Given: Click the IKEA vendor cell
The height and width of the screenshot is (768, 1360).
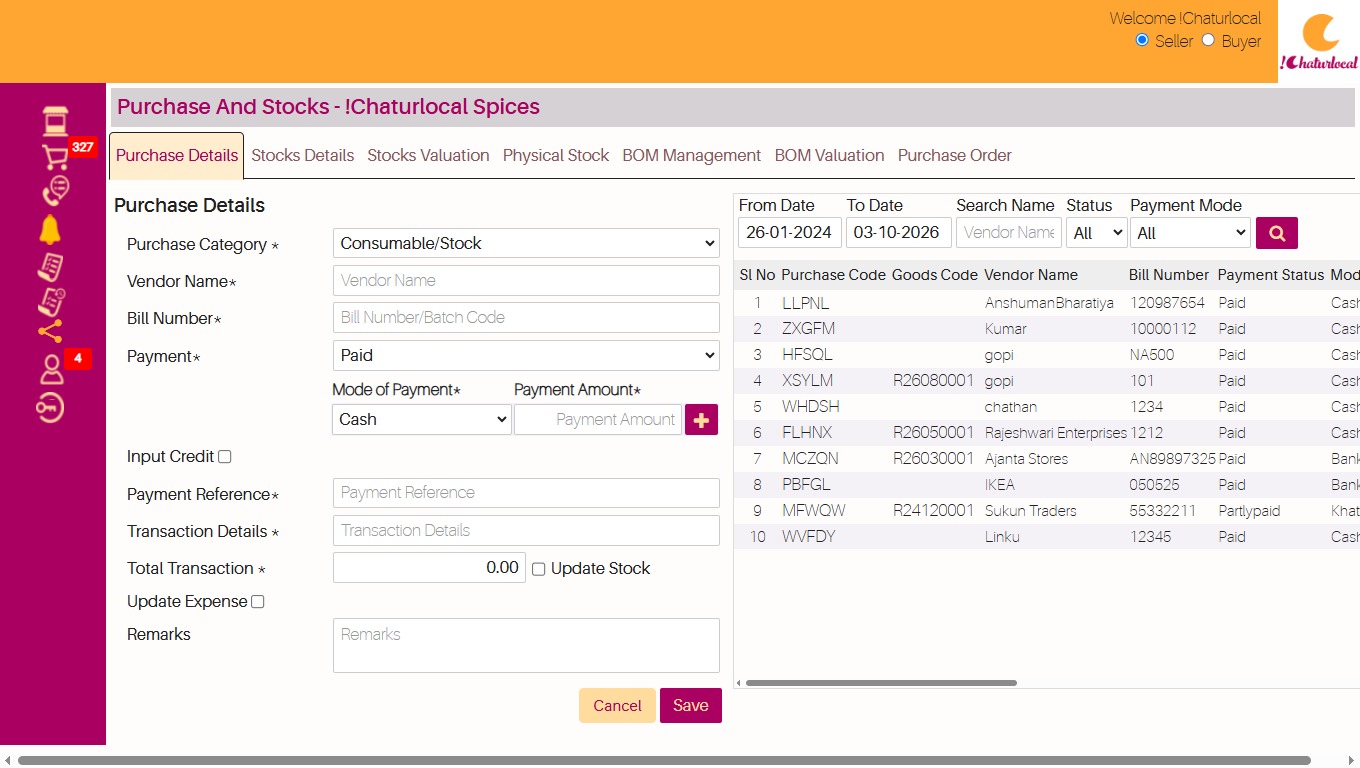Looking at the screenshot, I should tap(1000, 485).
